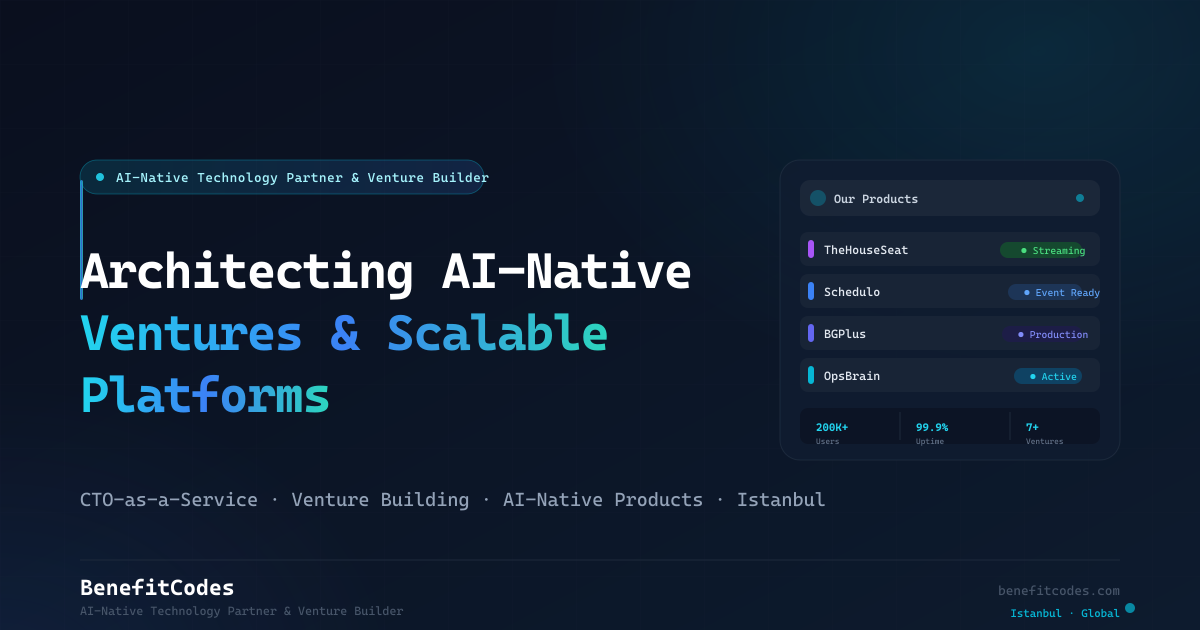Click the indigo bar beside BGPlus
The height and width of the screenshot is (630, 1200).
point(811,333)
